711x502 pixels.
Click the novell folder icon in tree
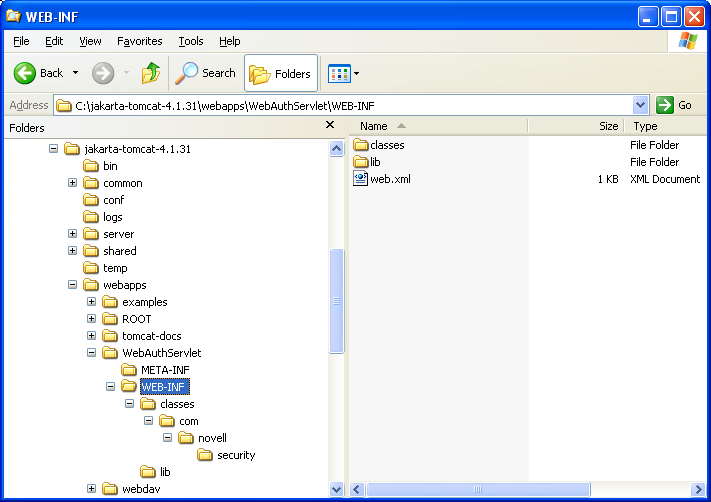pos(186,438)
